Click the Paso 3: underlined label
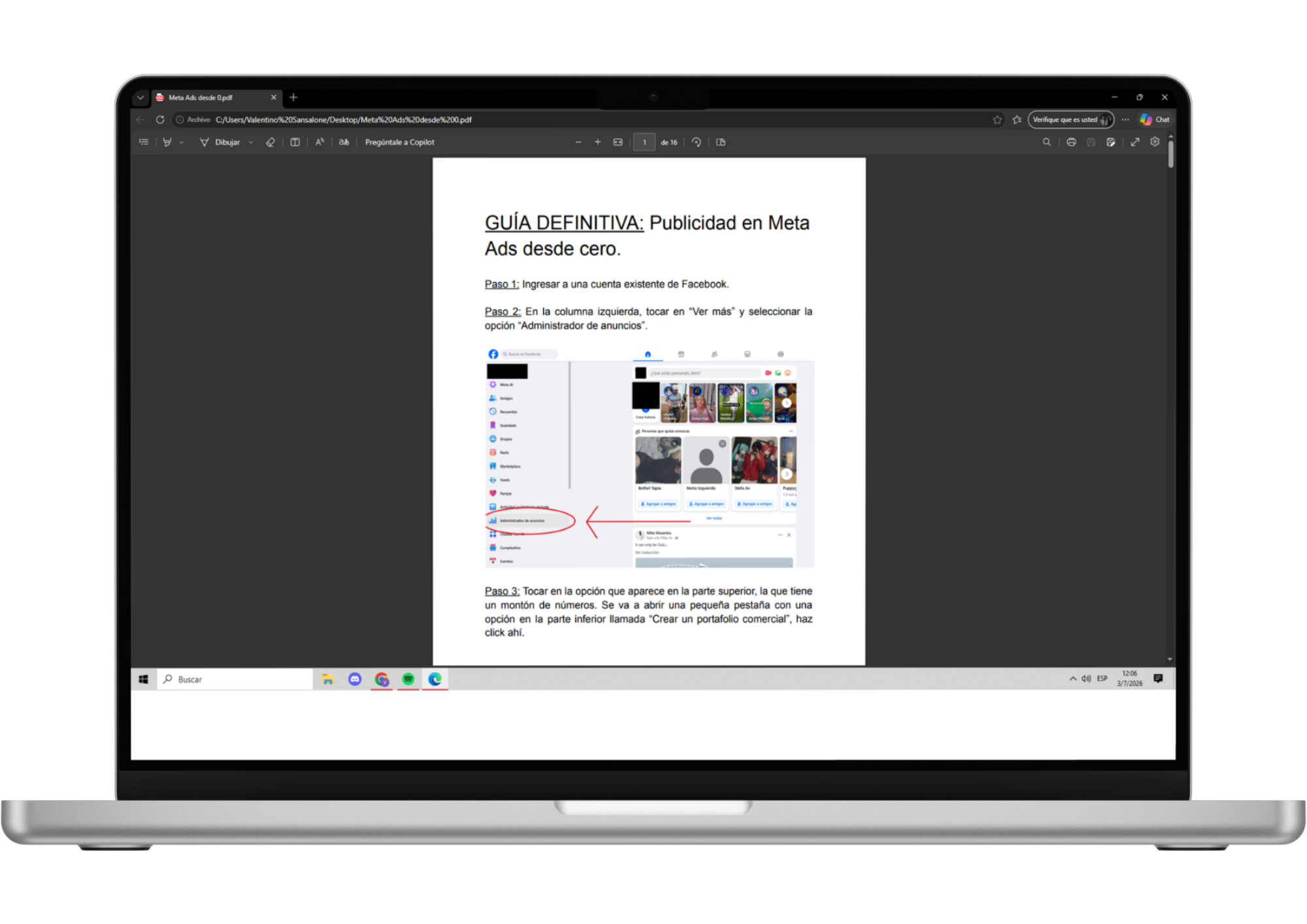 click(502, 591)
